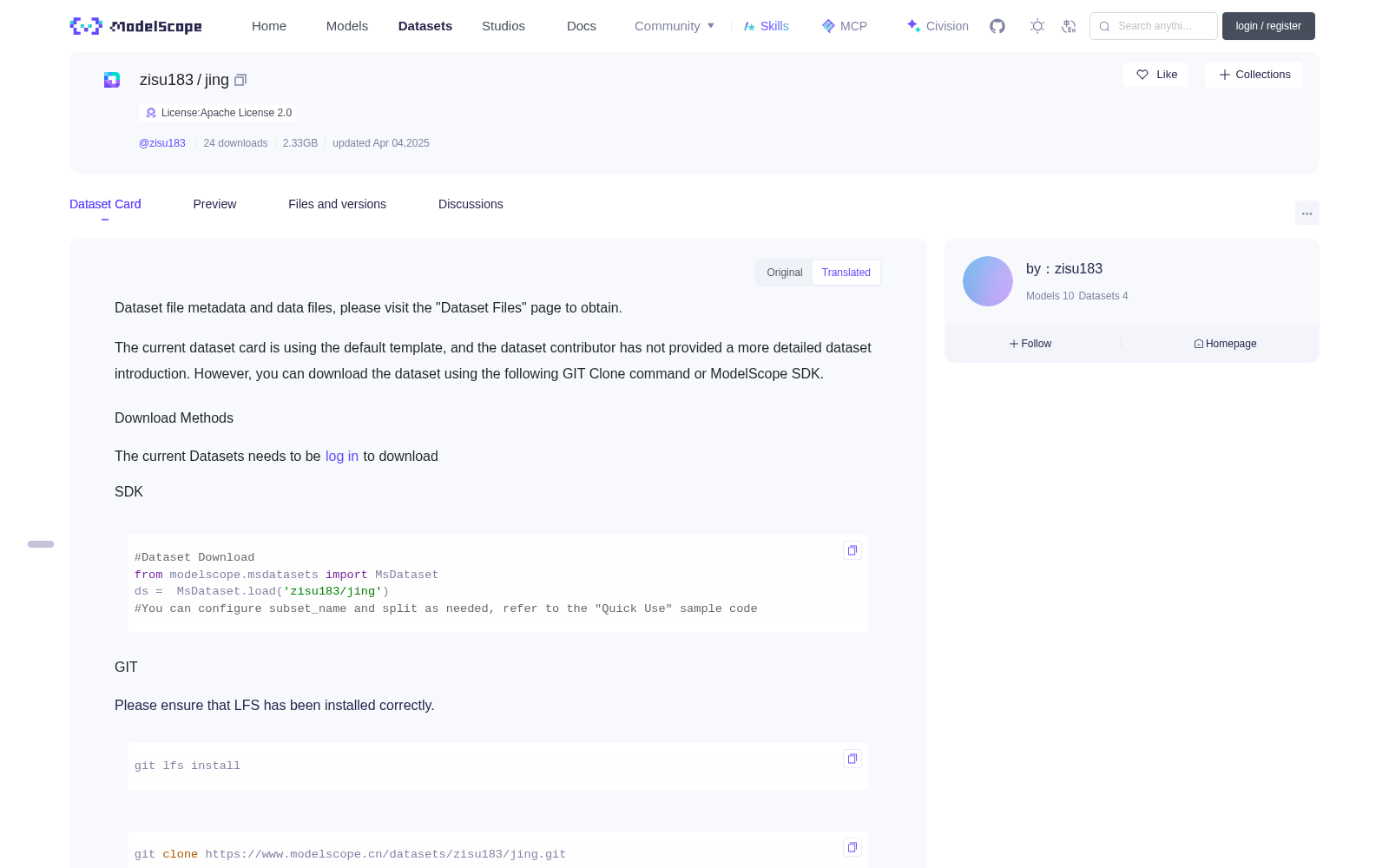Open the three-dots more options menu

coord(1307,213)
